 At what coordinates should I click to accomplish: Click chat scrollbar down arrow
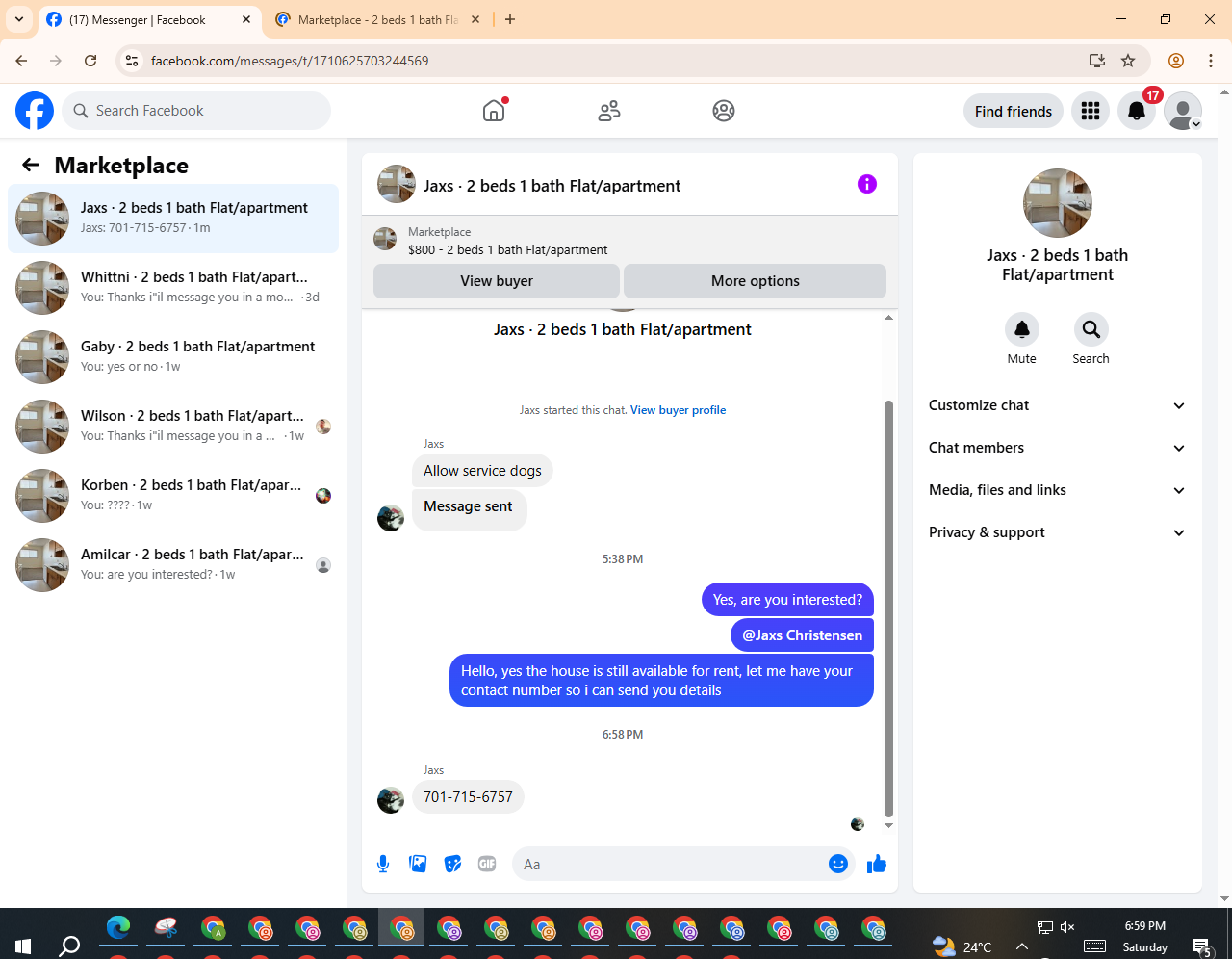pos(888,825)
